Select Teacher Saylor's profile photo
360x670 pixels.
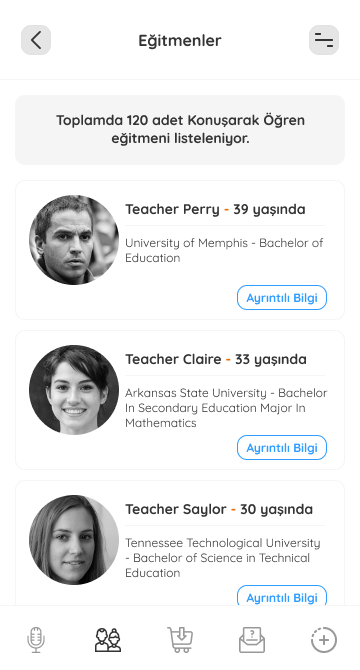[x=74, y=540]
